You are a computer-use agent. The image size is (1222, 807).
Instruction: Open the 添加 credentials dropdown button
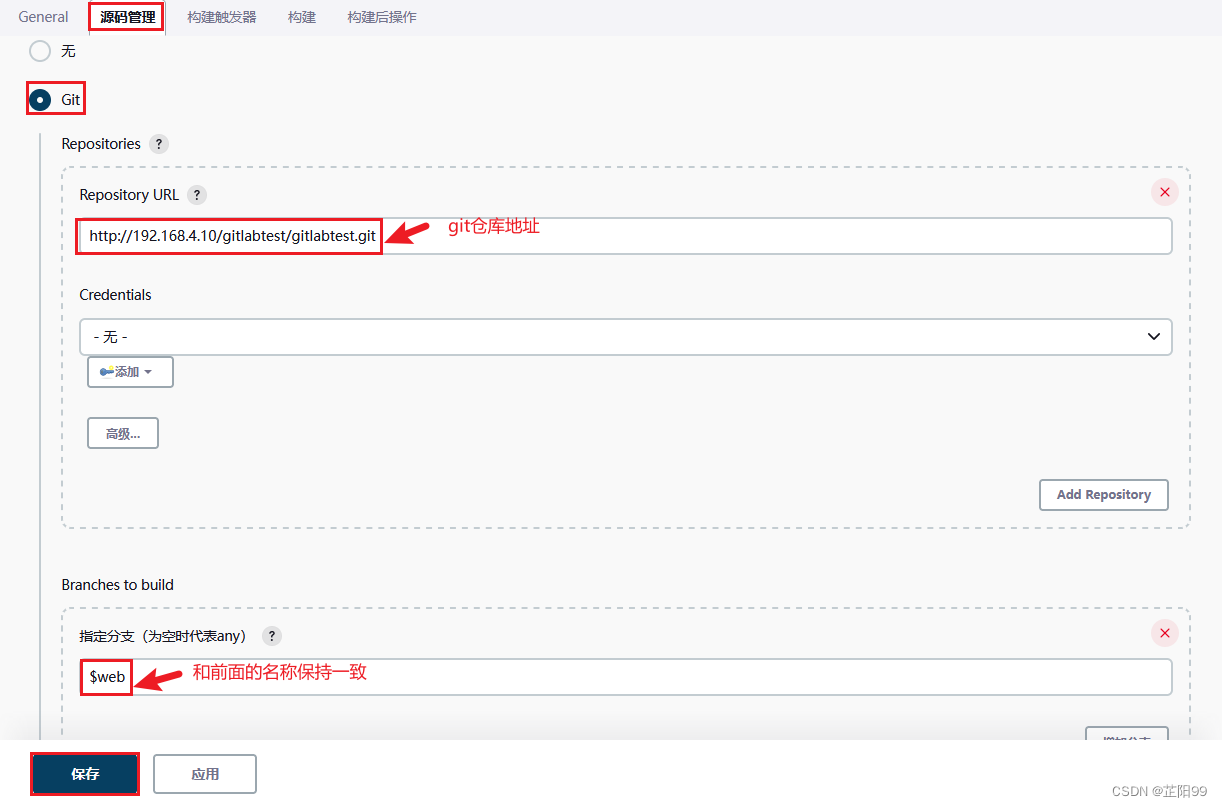(130, 372)
